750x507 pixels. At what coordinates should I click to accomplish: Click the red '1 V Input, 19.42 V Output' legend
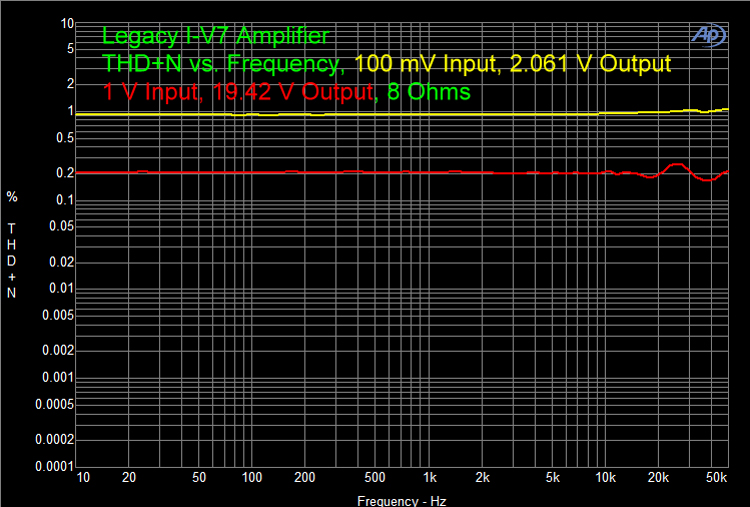click(238, 93)
